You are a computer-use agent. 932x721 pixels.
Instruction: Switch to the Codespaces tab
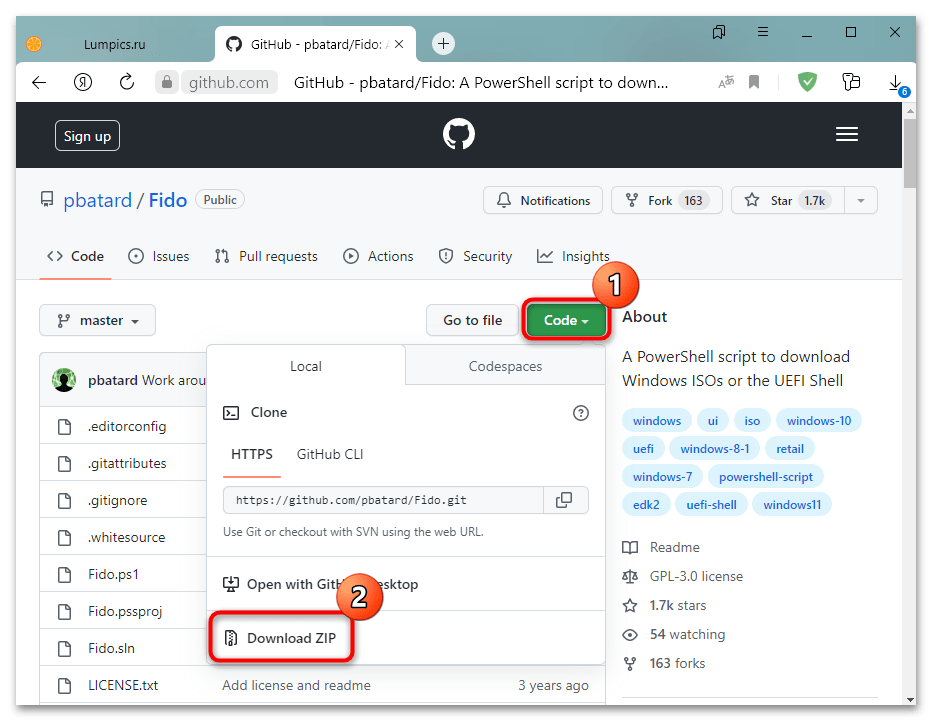tap(505, 366)
